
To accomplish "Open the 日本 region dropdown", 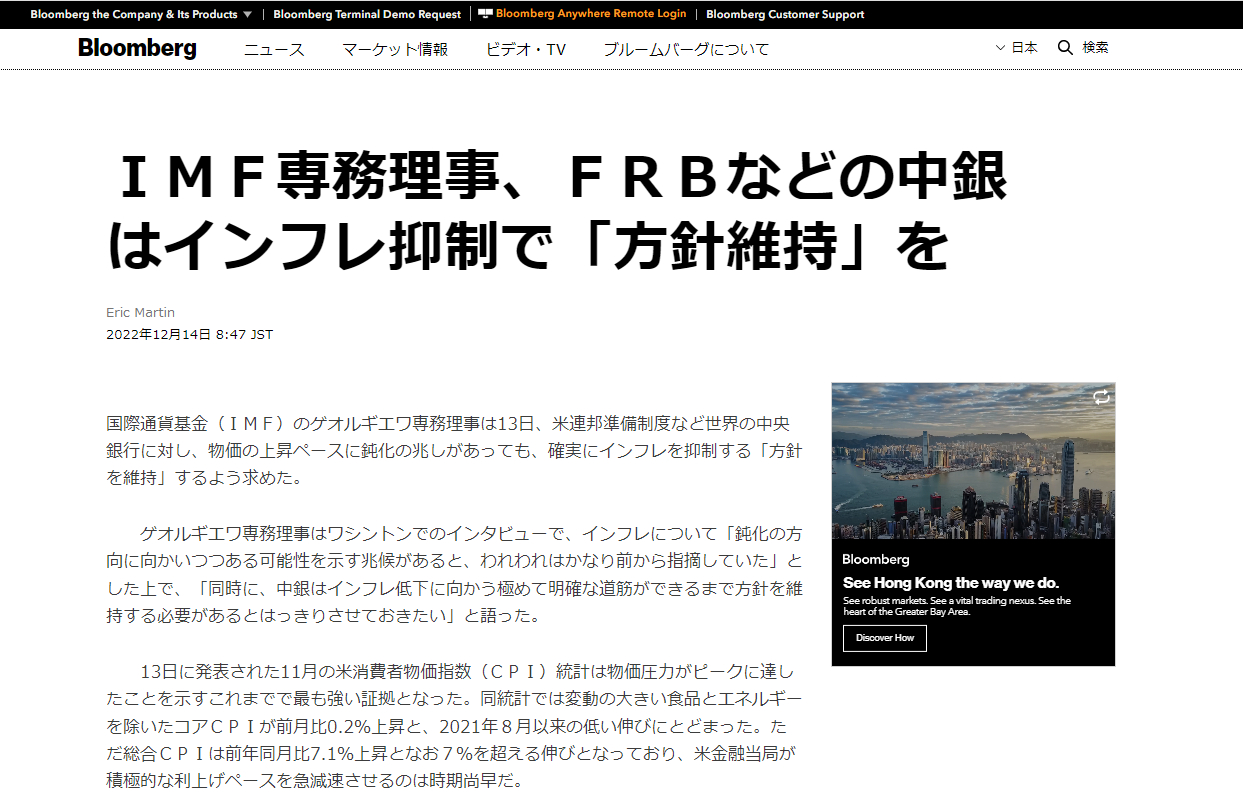I will tap(1017, 47).
